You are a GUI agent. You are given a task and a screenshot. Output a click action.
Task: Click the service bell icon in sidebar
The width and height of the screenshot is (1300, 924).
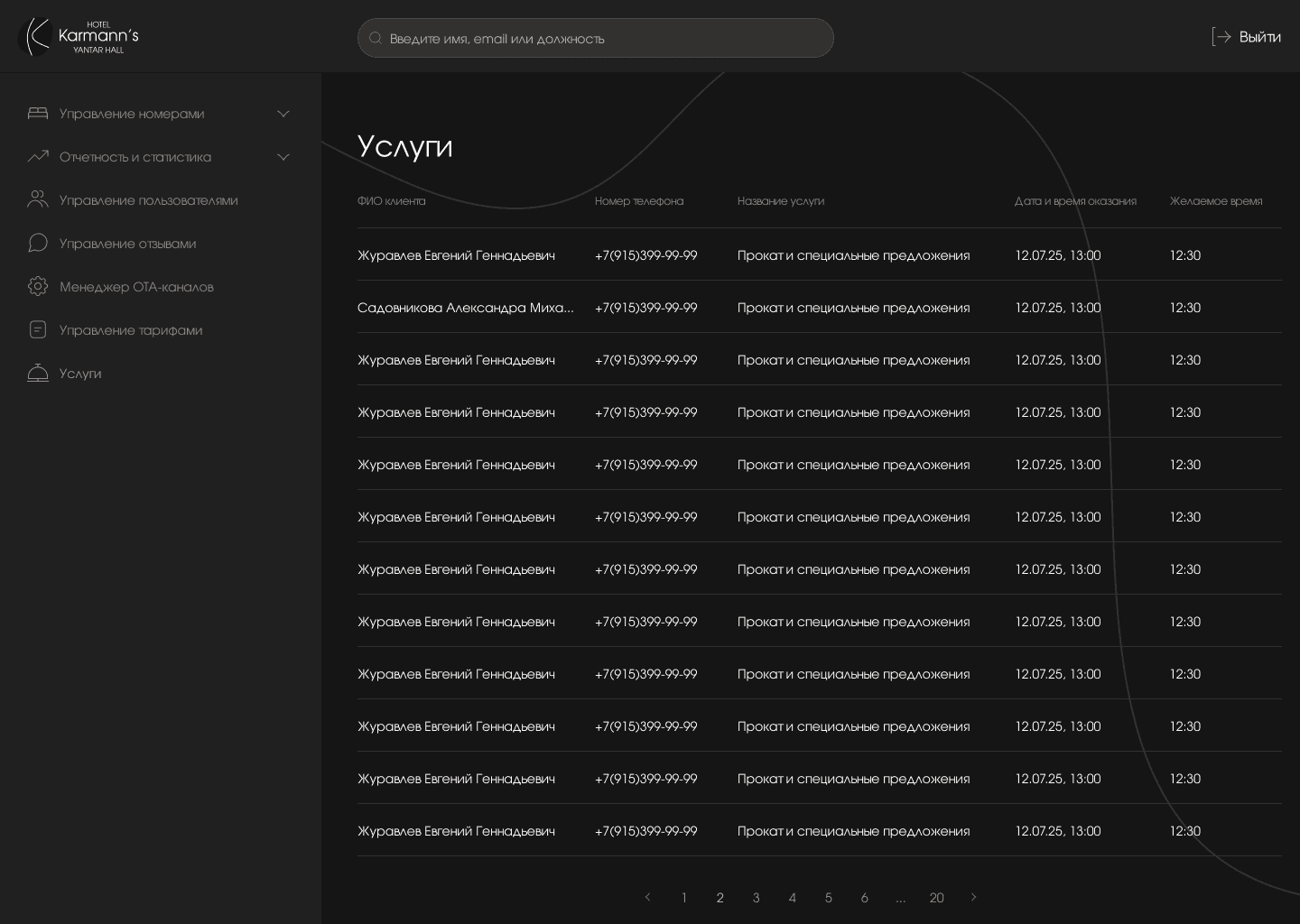point(38,374)
